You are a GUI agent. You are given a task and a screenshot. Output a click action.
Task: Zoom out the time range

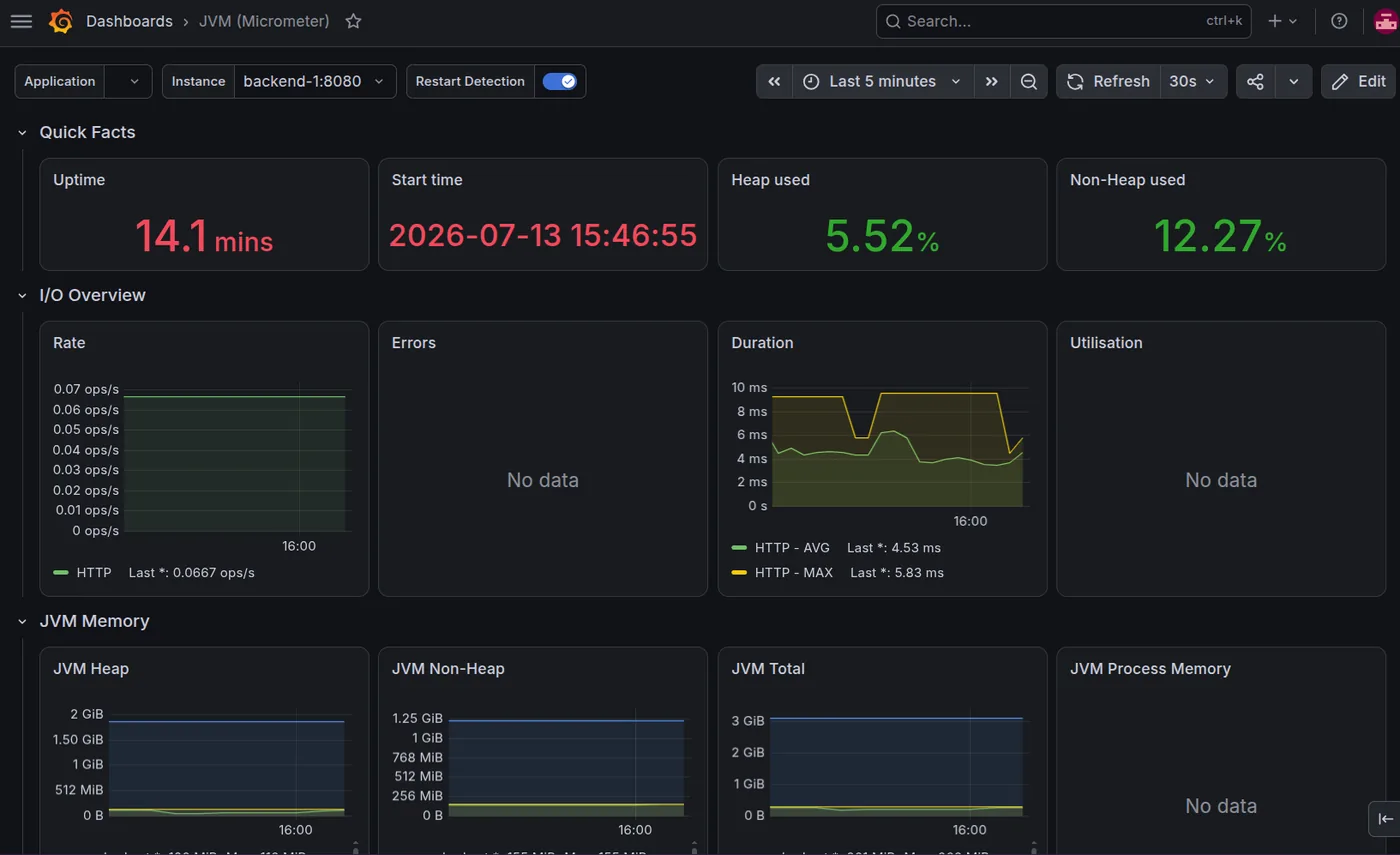point(1028,82)
